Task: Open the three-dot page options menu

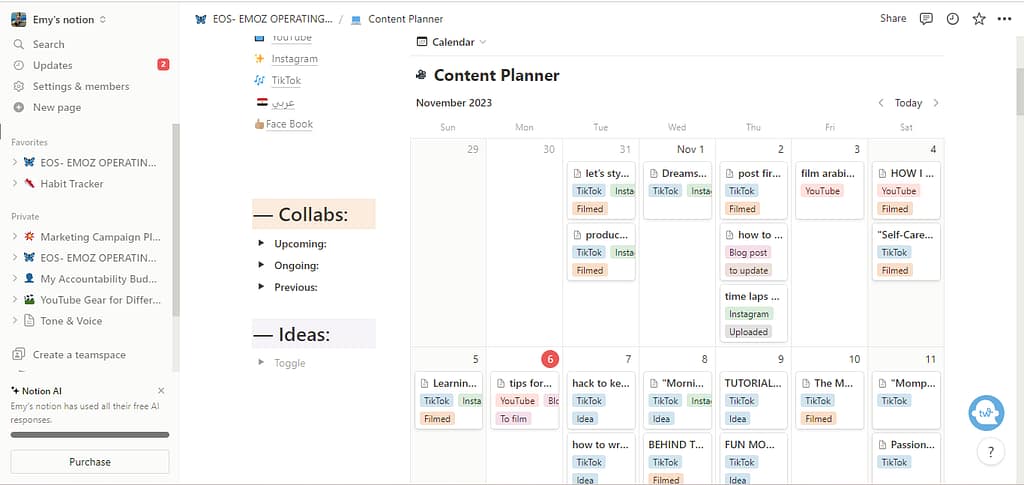Action: coord(1004,19)
